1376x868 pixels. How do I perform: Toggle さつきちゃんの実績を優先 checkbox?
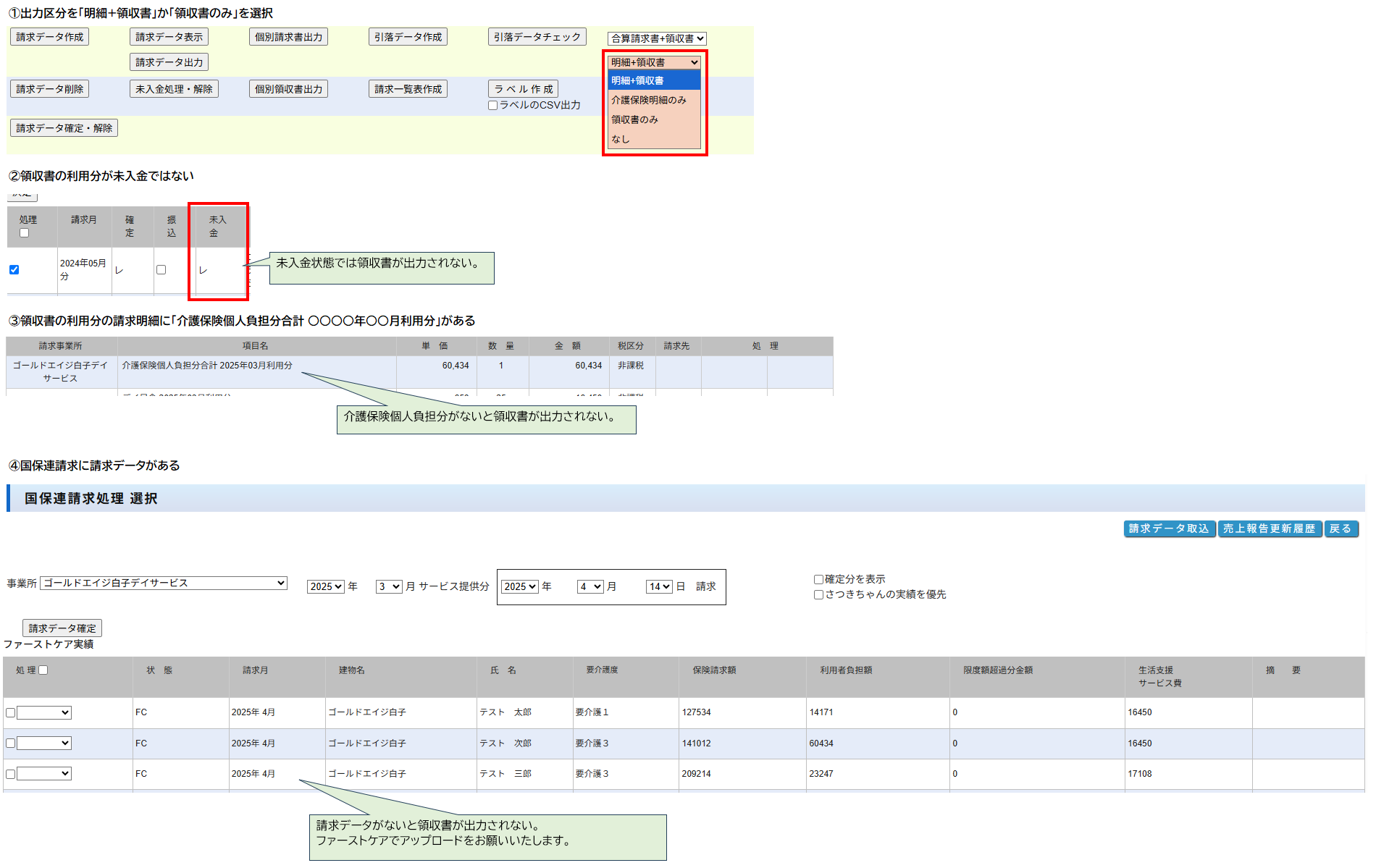818,594
